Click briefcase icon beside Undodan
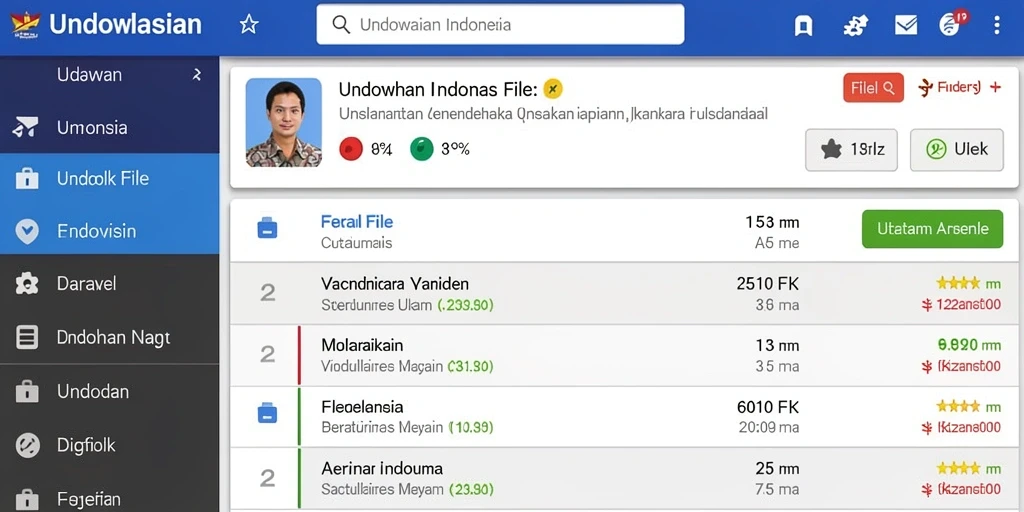This screenshot has width=1024, height=512. tap(27, 392)
